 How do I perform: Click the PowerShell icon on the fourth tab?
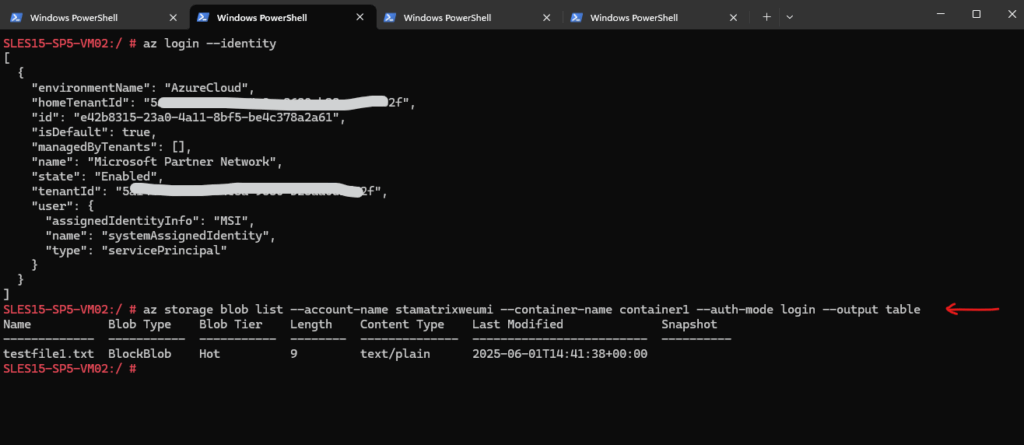click(x=577, y=18)
